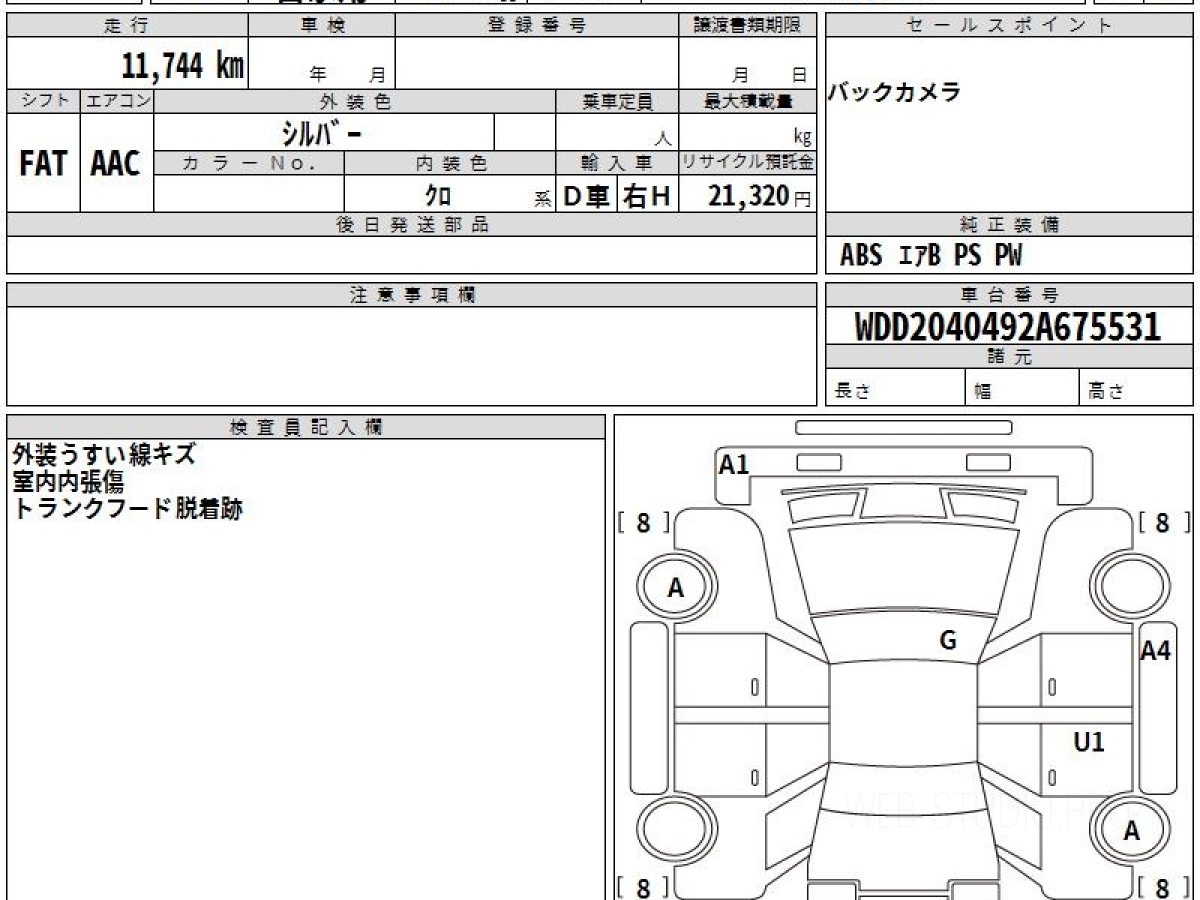Click the 譲渡書類期限 header cell
This screenshot has width=1200, height=900.
pyautogui.click(x=748, y=26)
